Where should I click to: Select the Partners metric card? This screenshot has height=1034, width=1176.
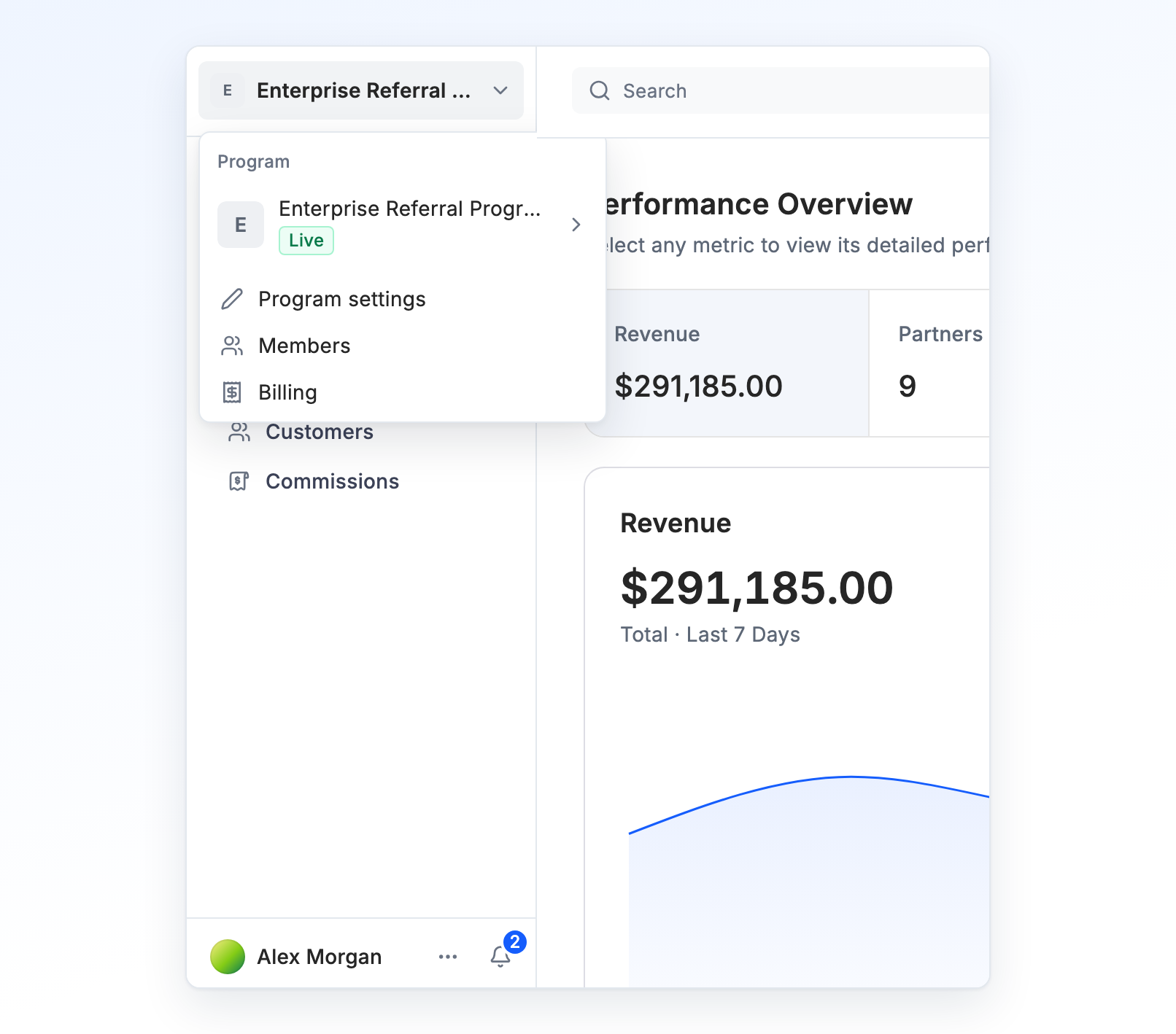coord(929,363)
